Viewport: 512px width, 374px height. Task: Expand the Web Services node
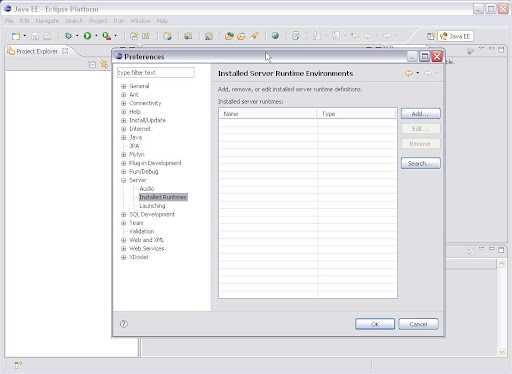point(124,249)
